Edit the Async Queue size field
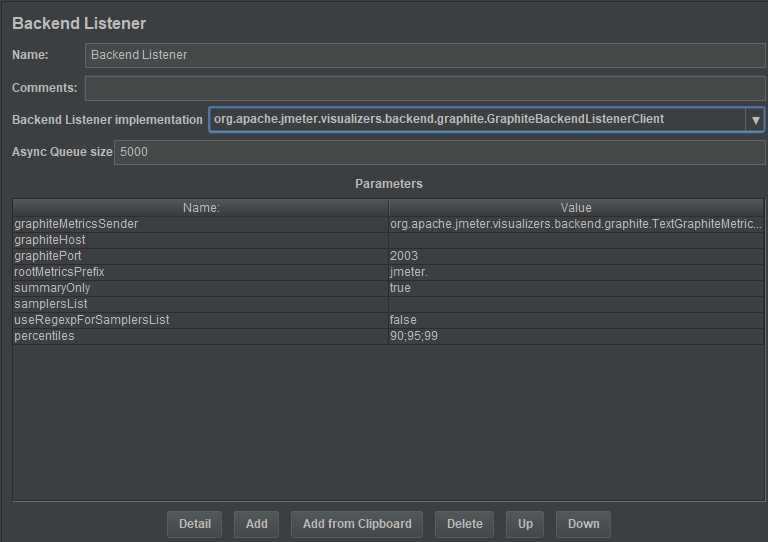Viewport: 768px width, 542px height. [439, 152]
